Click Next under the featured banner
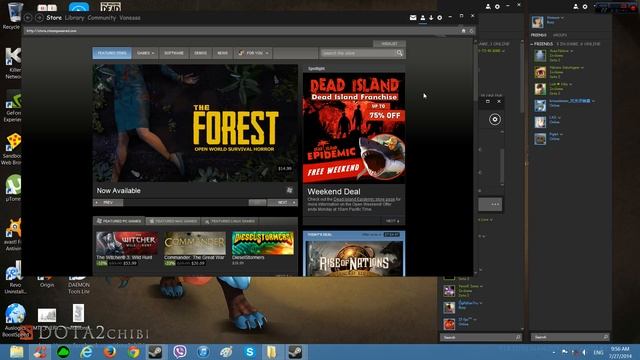640x360 pixels. tap(282, 202)
